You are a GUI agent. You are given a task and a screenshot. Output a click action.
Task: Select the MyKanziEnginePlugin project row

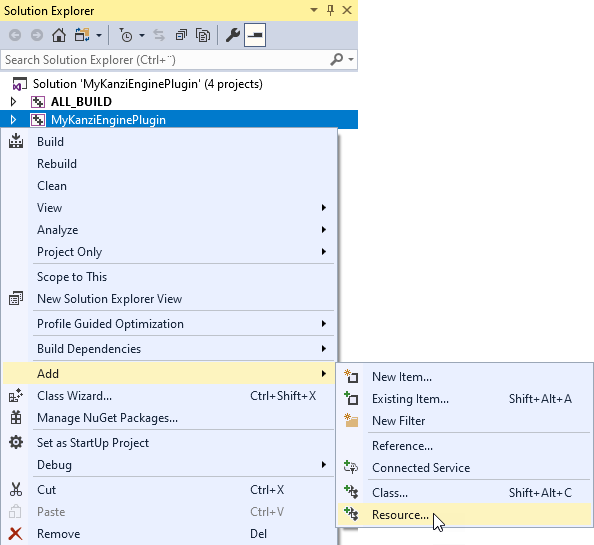click(x=179, y=120)
